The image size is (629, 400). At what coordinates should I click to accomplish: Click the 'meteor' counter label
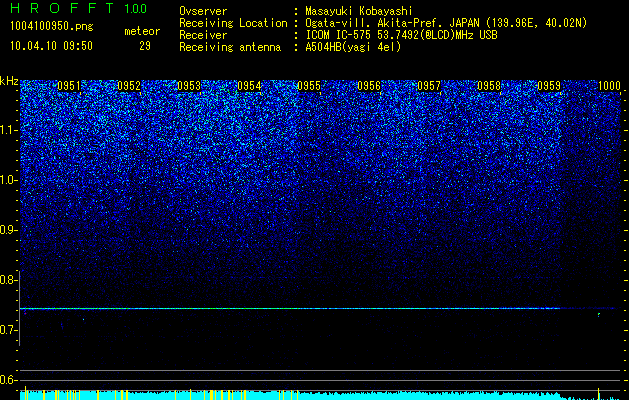coord(142,31)
